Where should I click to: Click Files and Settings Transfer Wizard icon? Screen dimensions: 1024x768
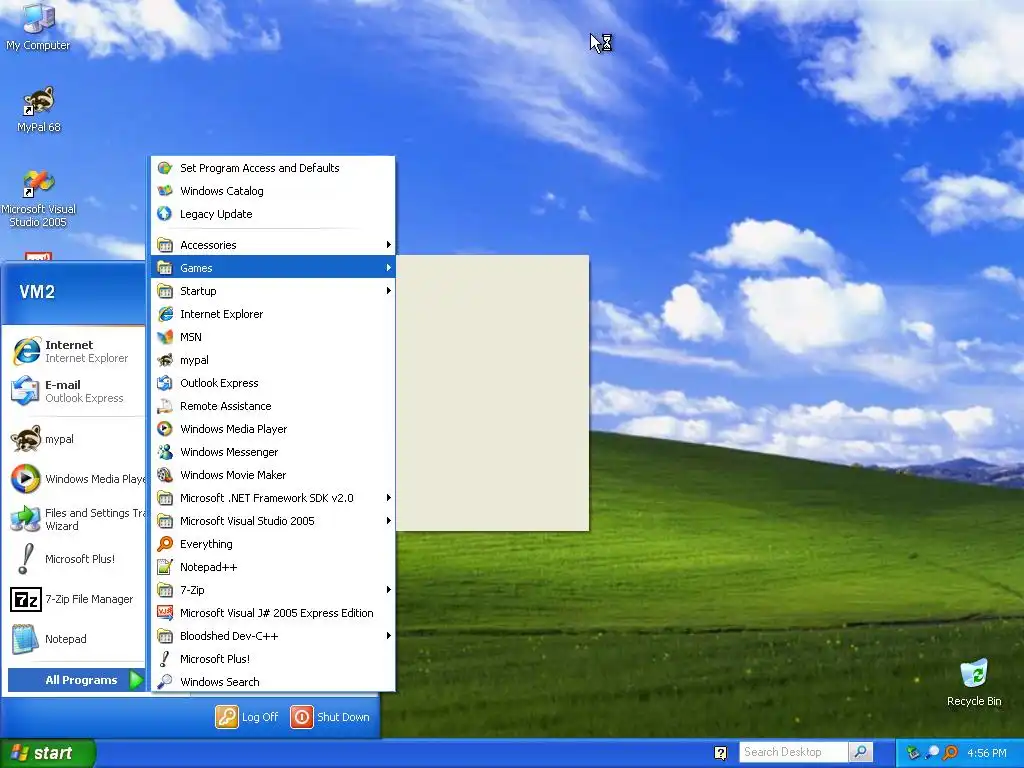click(25, 519)
